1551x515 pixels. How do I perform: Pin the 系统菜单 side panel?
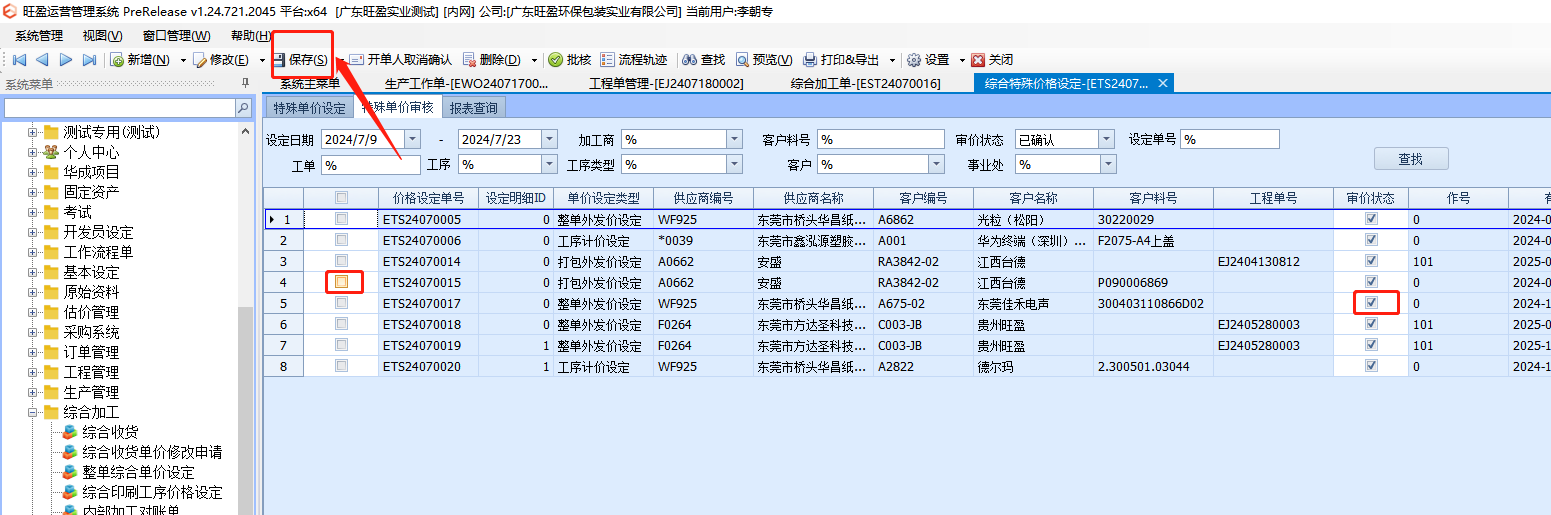245,84
